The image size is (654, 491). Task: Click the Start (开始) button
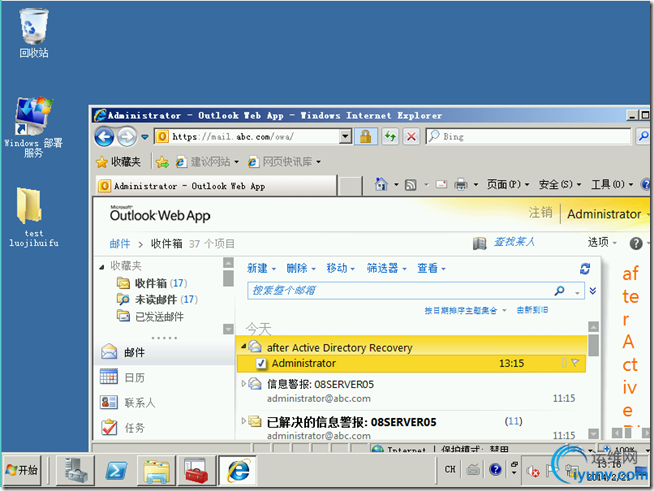[x=22, y=470]
